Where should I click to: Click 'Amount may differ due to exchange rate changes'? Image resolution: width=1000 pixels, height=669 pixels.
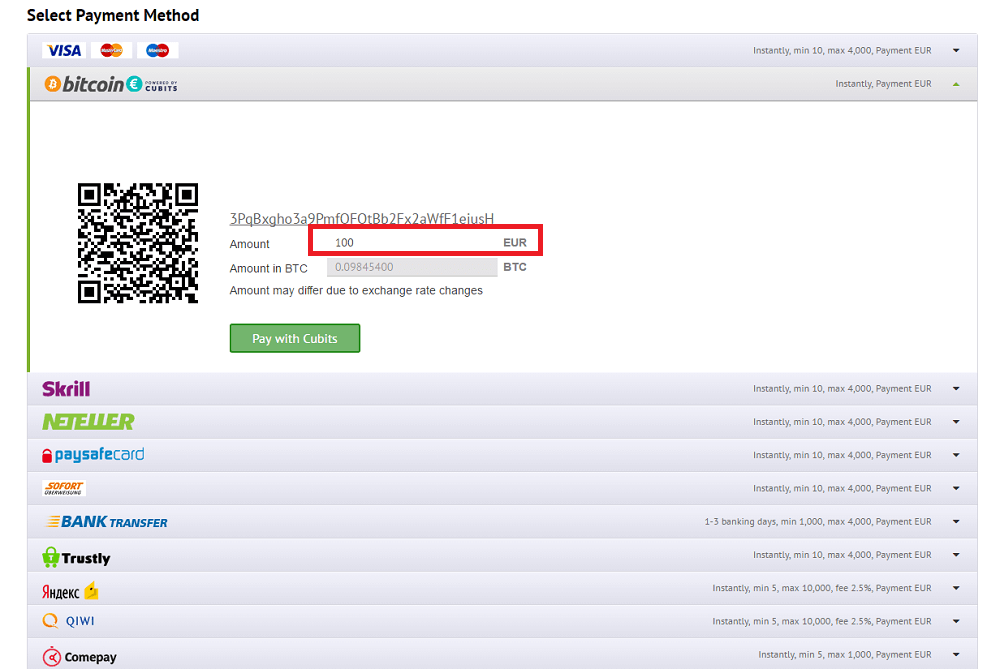coord(356,291)
